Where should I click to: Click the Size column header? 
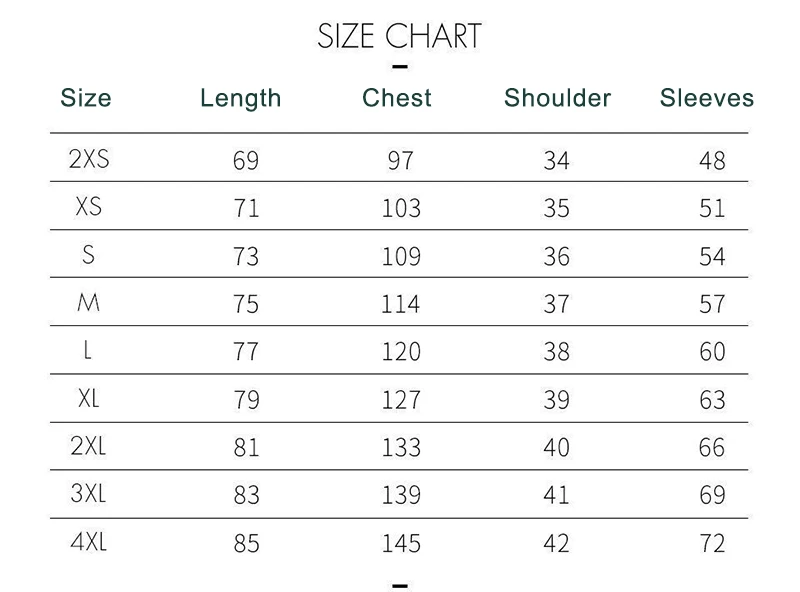point(86,98)
